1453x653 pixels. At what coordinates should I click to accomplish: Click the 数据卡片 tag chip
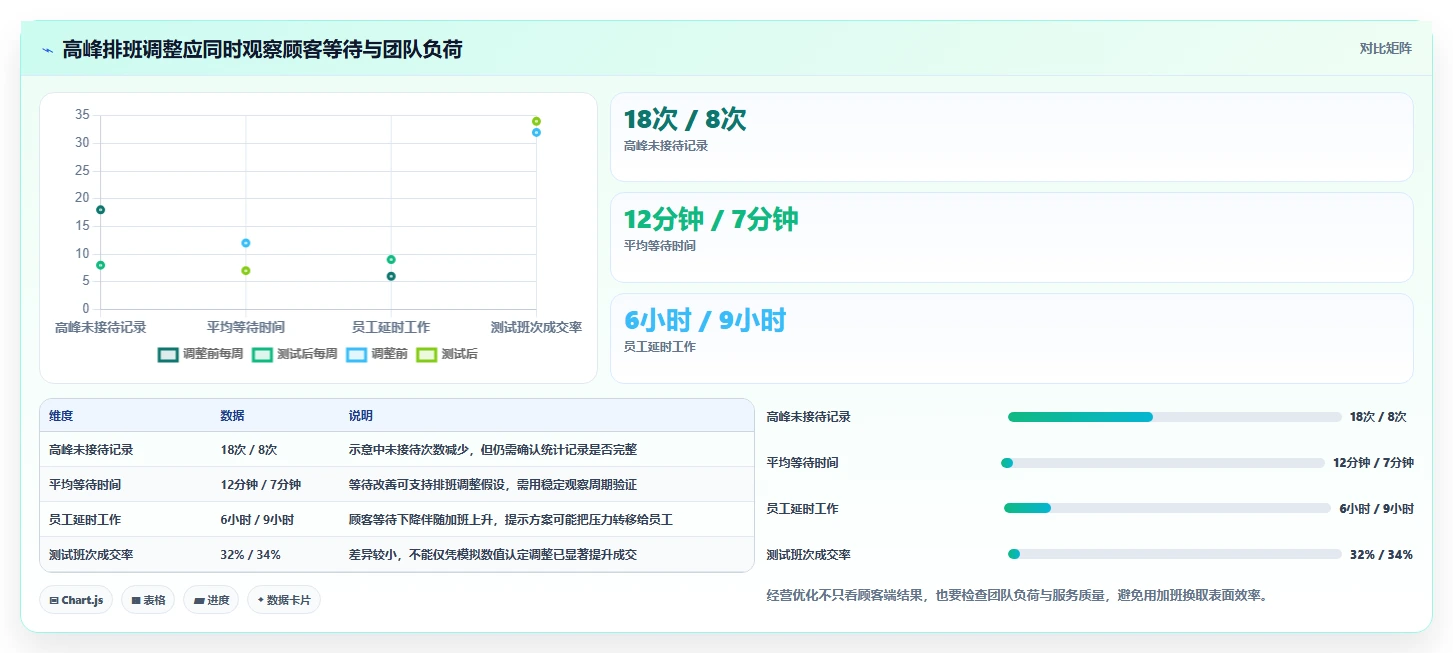(x=284, y=600)
